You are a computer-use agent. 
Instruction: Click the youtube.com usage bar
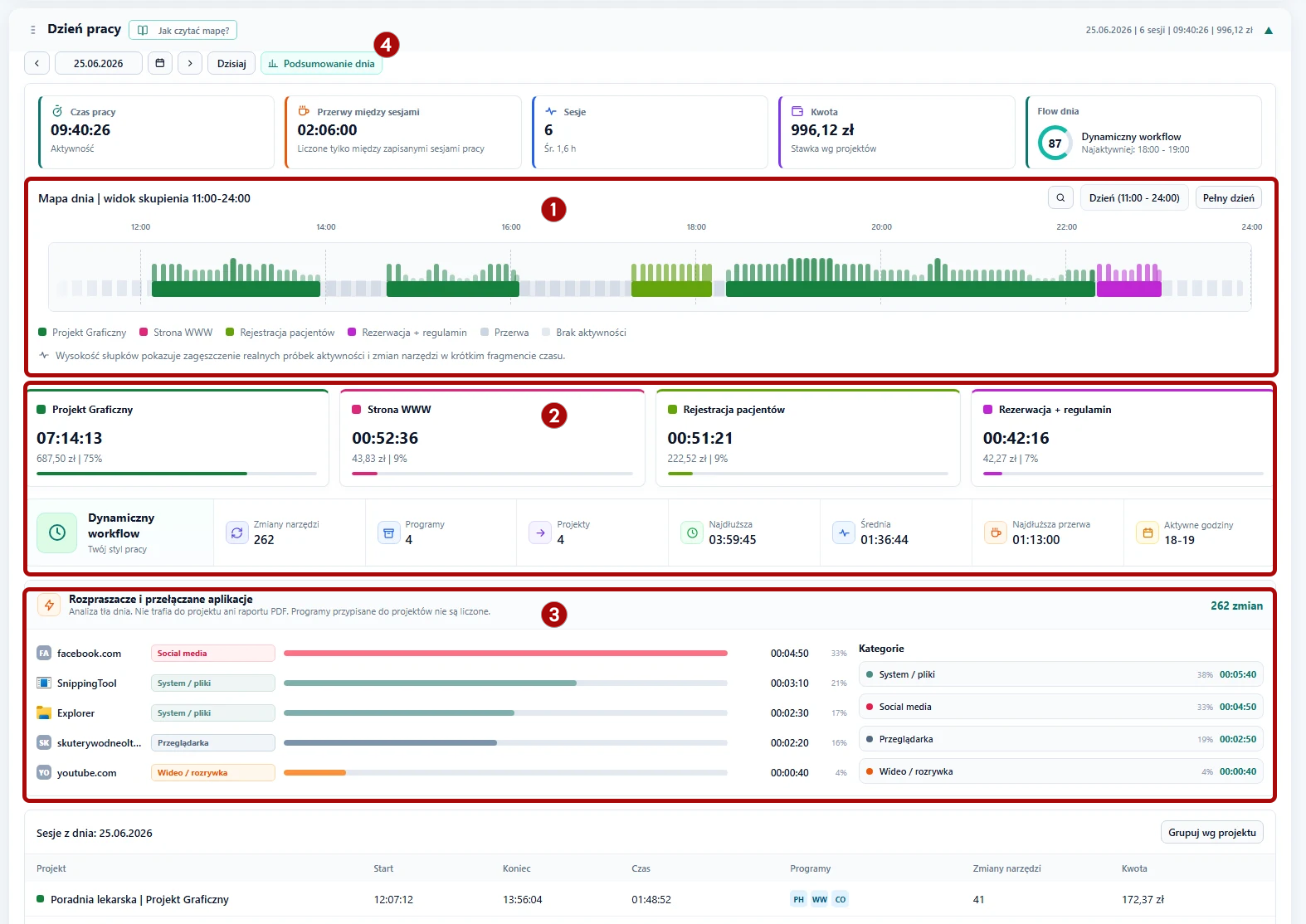tap(505, 773)
